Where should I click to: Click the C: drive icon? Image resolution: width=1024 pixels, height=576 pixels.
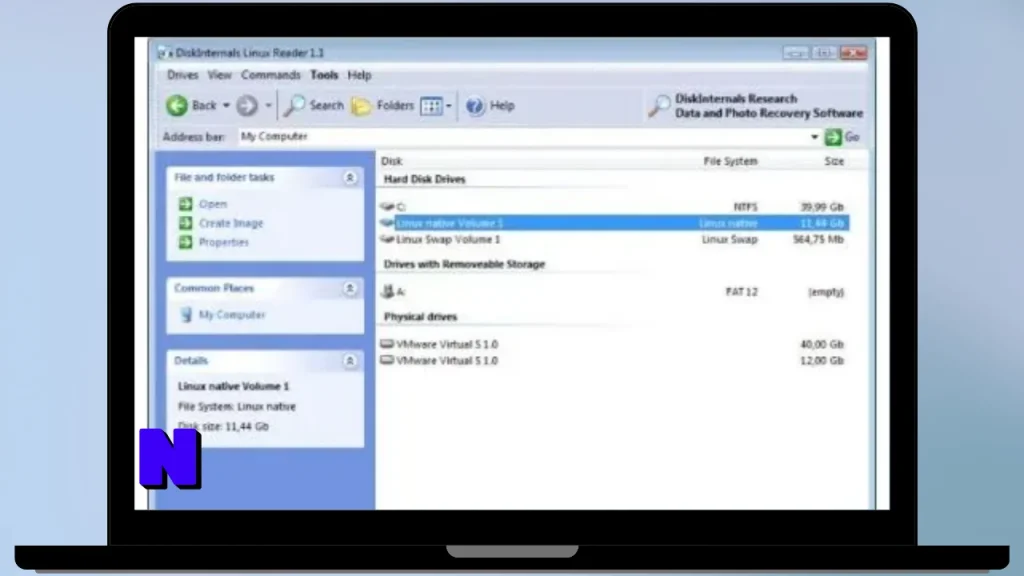click(x=387, y=207)
